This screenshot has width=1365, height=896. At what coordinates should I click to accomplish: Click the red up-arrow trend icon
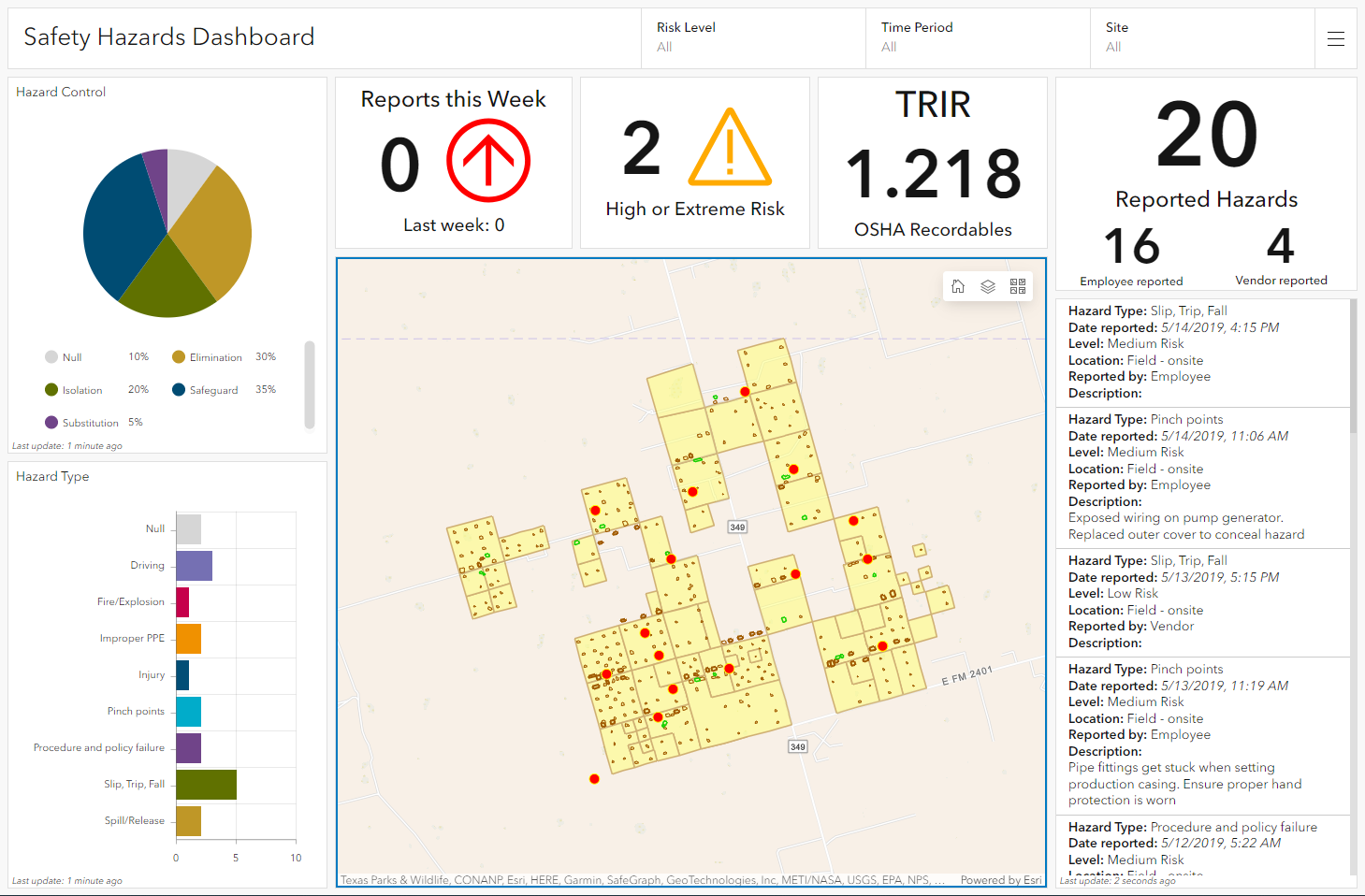[x=487, y=161]
